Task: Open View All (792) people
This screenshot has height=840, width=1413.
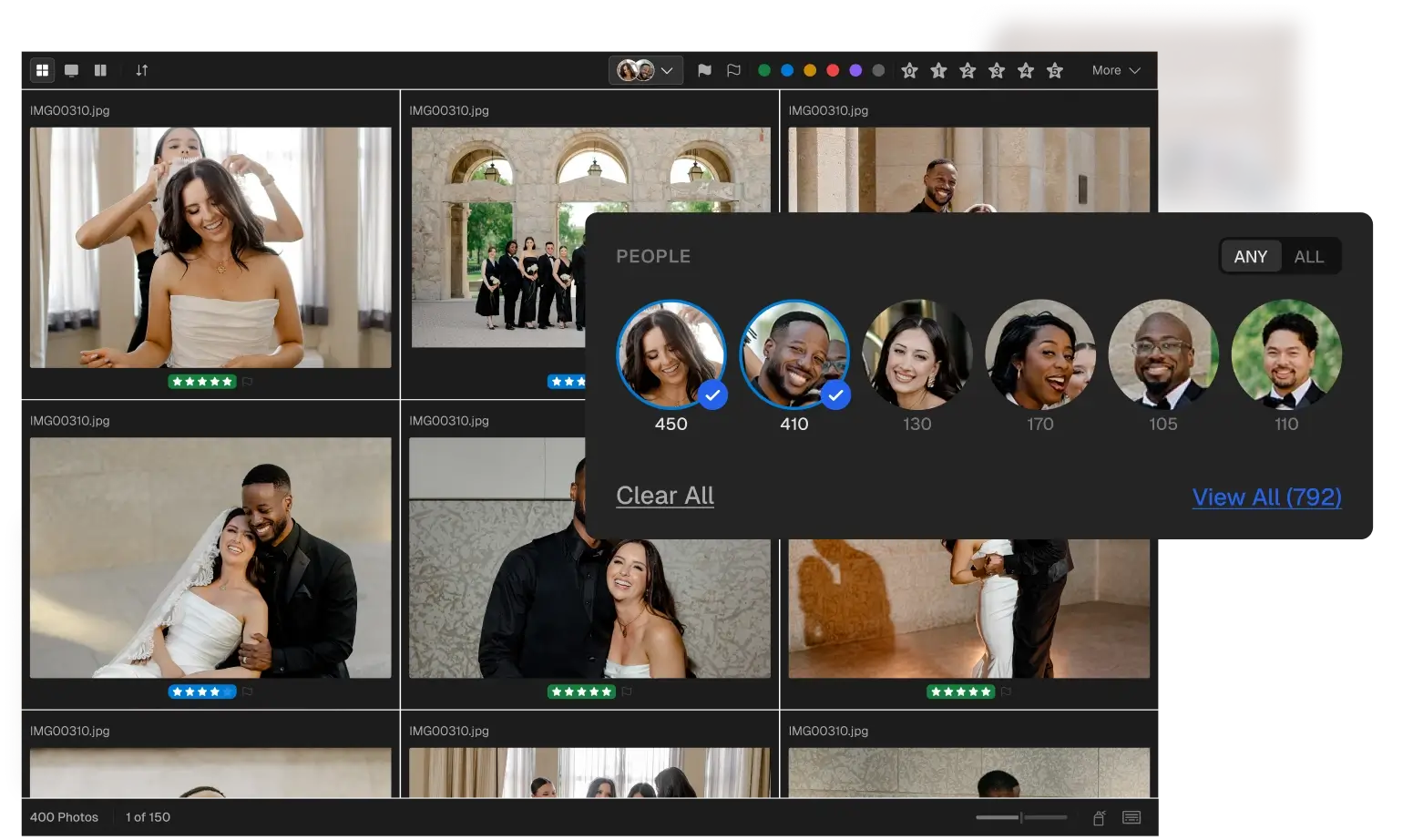Action: point(1266,497)
